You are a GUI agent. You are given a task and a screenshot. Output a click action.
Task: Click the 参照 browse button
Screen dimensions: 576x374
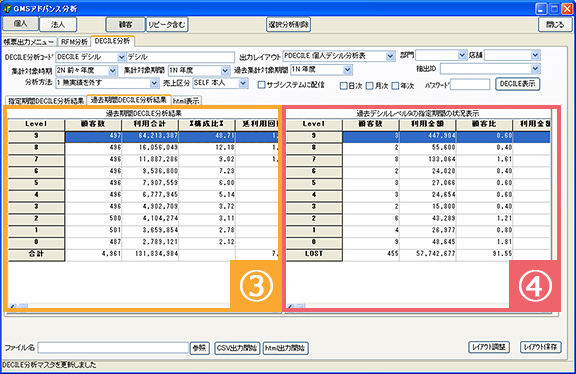[199, 348]
